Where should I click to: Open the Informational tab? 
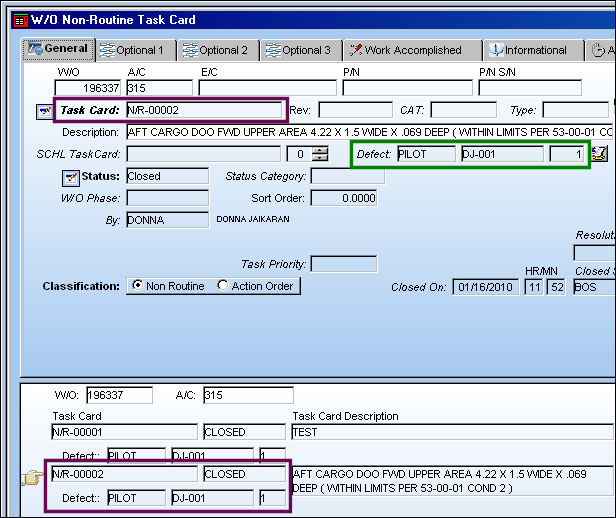[534, 50]
